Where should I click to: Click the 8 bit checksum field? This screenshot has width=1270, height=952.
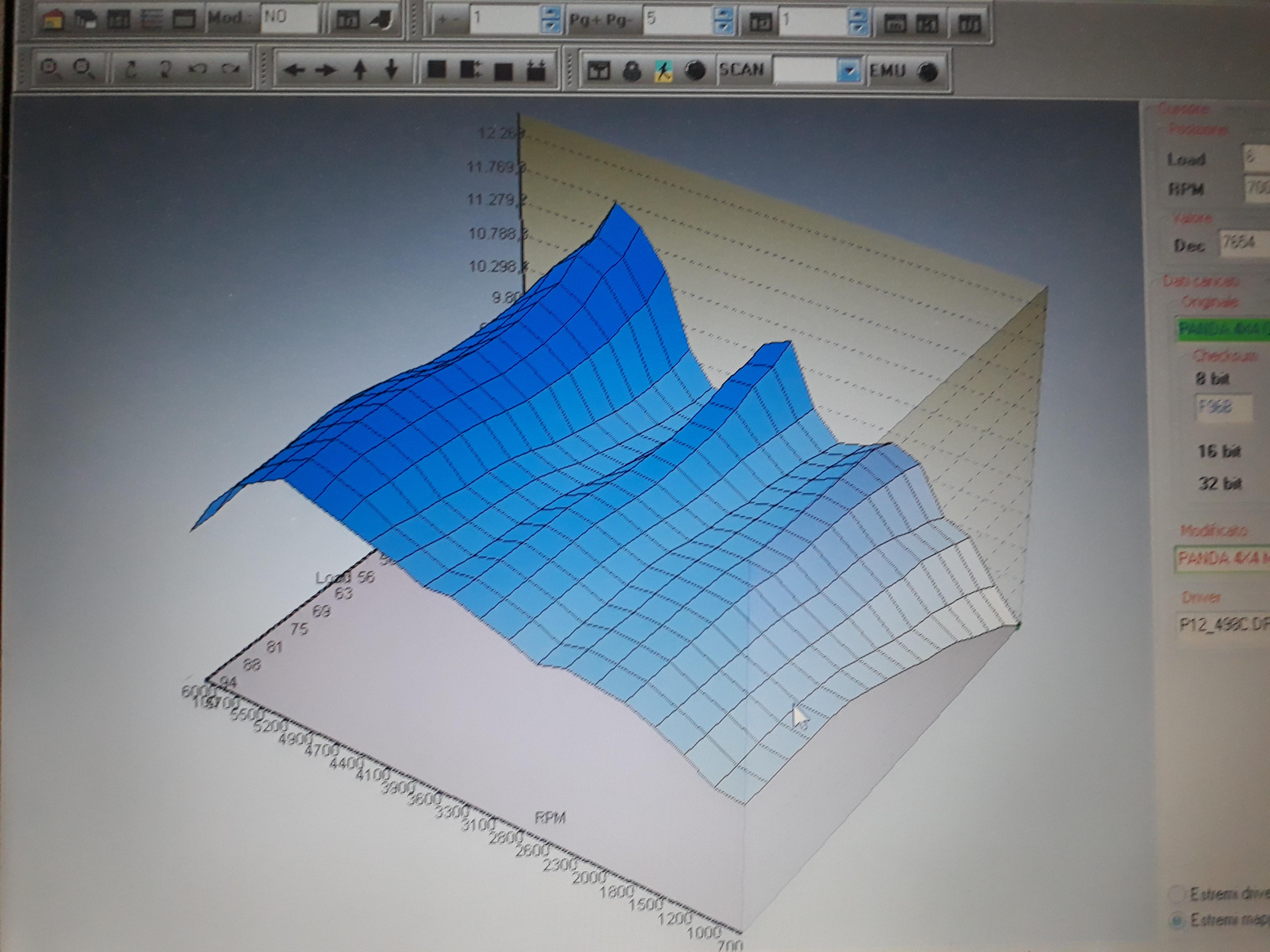pos(1224,407)
